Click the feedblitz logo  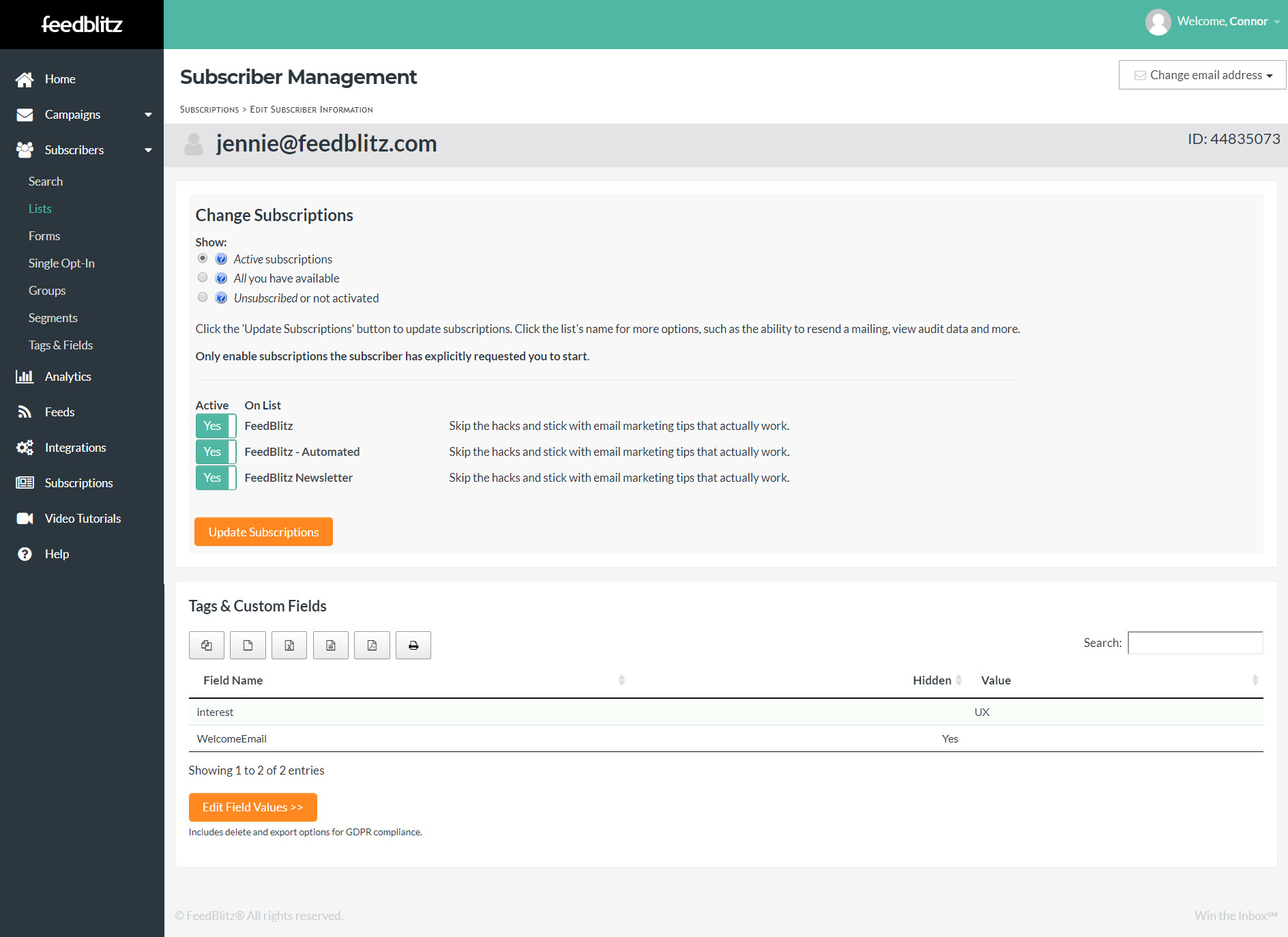[82, 25]
